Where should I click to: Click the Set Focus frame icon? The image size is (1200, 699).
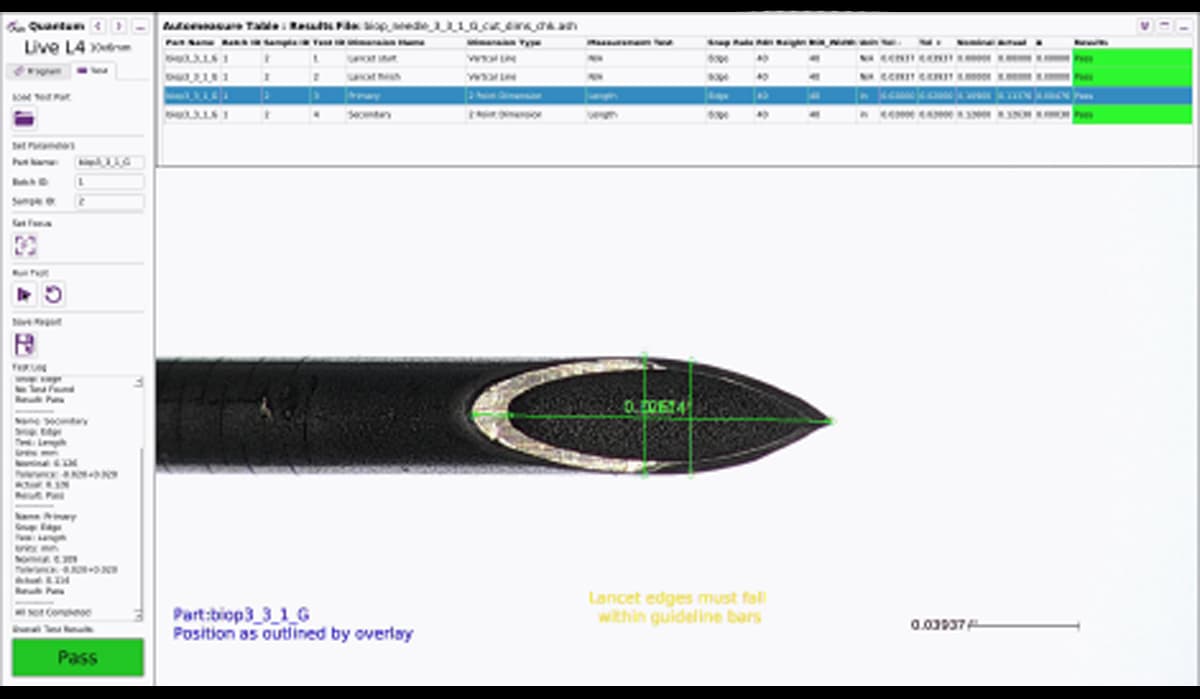click(24, 246)
